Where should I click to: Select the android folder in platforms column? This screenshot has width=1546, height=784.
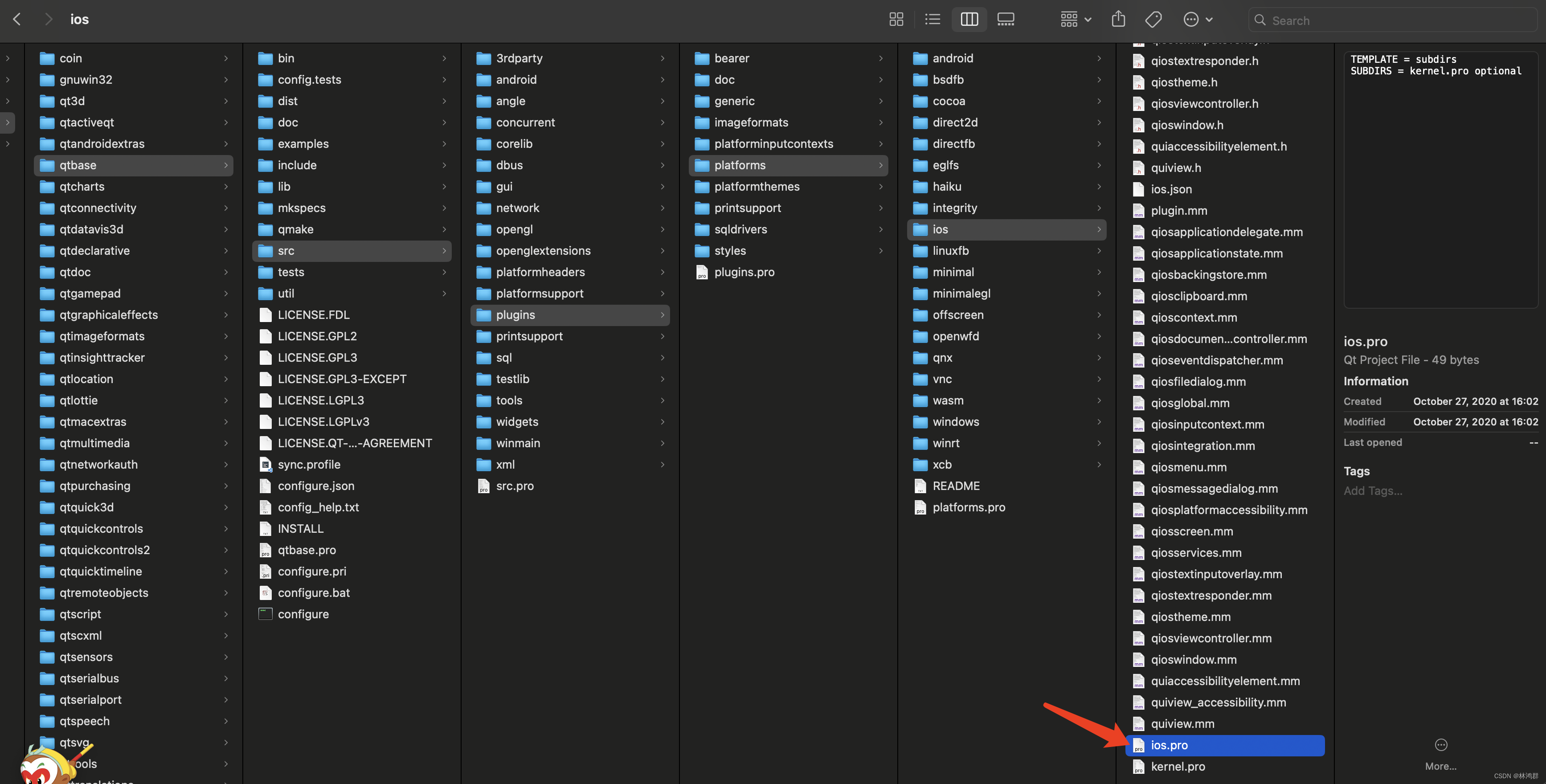(1006, 58)
